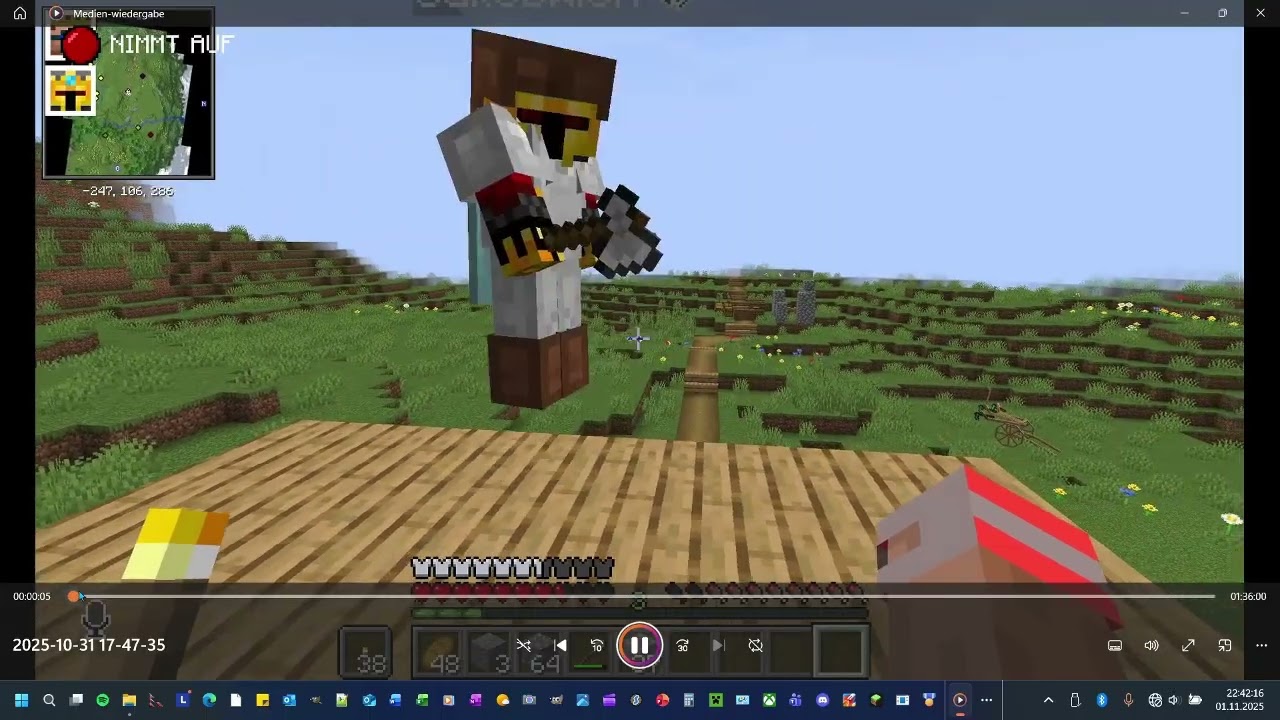
Task: Click the red recording indicator in video
Action: (81, 45)
